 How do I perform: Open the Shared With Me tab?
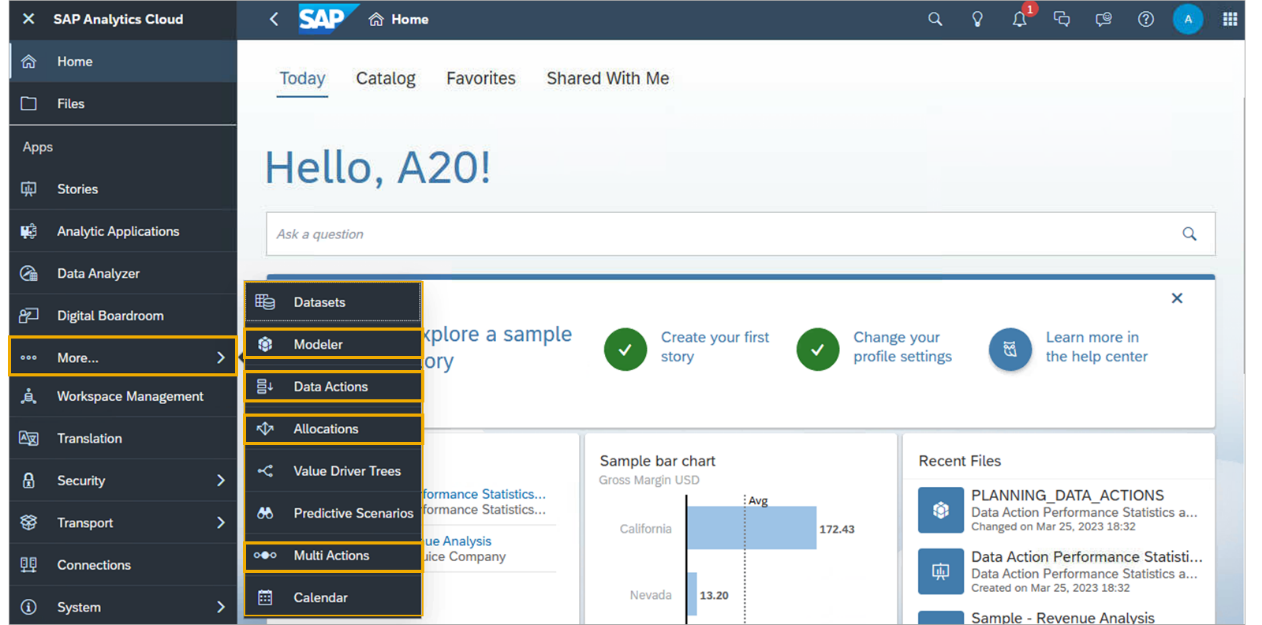(607, 78)
